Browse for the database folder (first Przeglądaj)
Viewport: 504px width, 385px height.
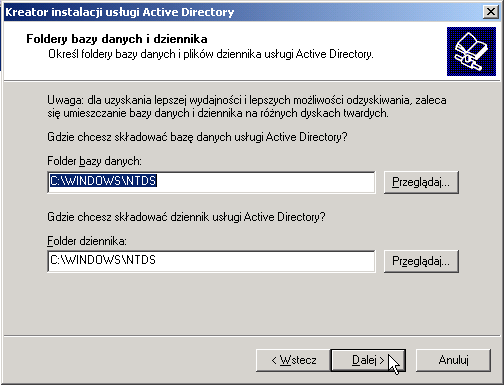pos(421,182)
